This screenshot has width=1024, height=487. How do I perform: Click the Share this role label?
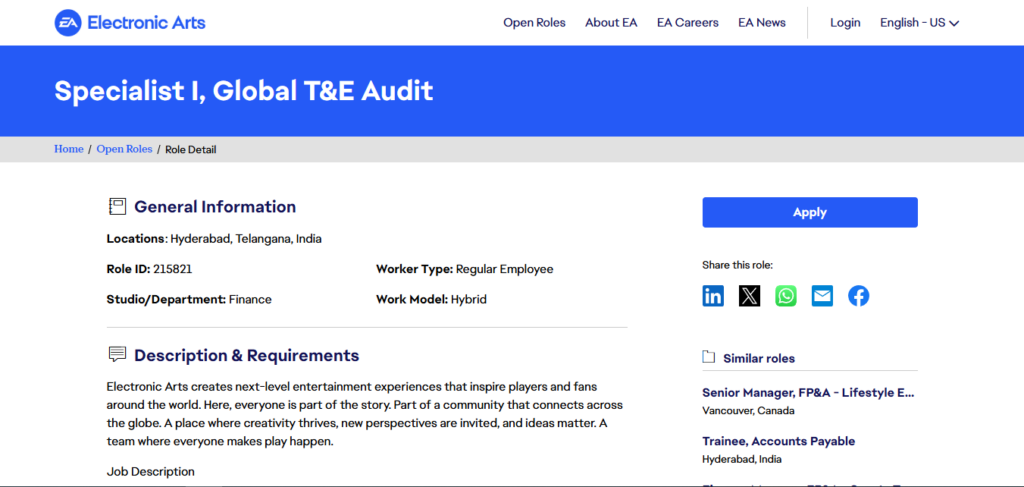click(x=737, y=265)
